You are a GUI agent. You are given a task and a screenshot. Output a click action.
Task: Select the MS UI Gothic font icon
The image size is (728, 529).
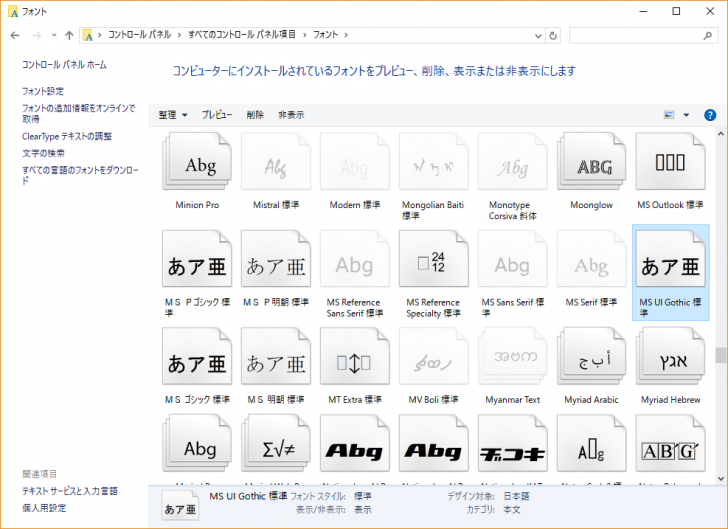pos(670,259)
